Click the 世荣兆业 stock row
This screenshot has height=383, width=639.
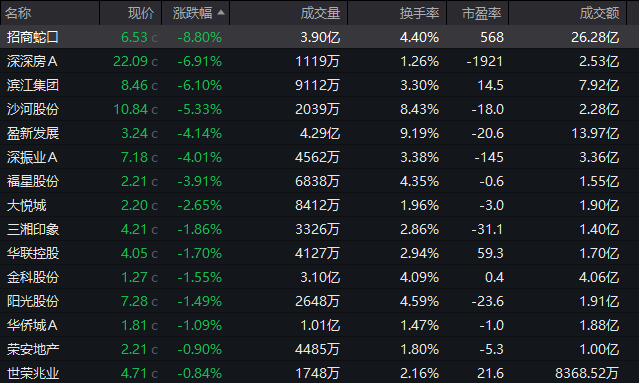click(320, 373)
